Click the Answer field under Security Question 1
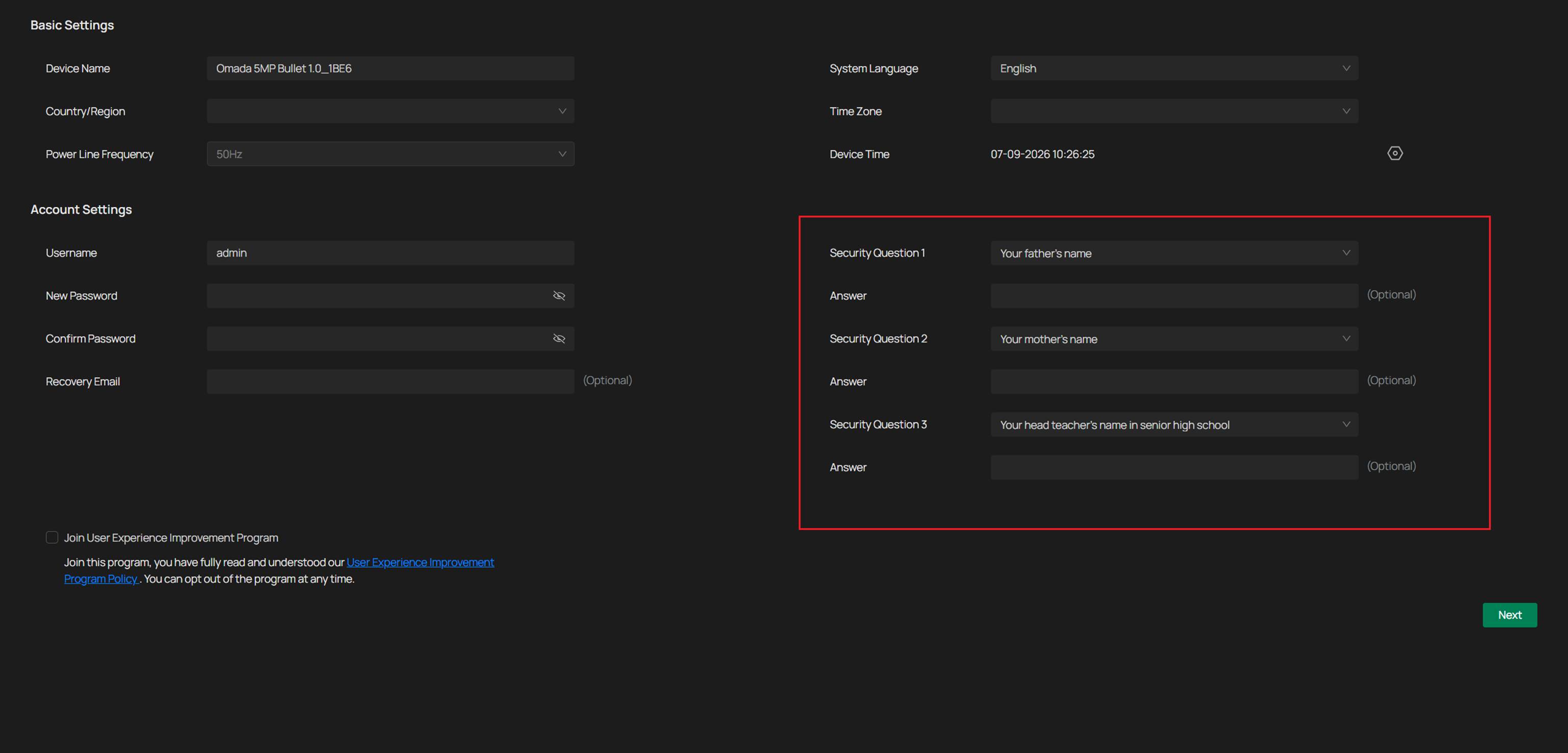Viewport: 1568px width, 753px height. (x=1174, y=296)
